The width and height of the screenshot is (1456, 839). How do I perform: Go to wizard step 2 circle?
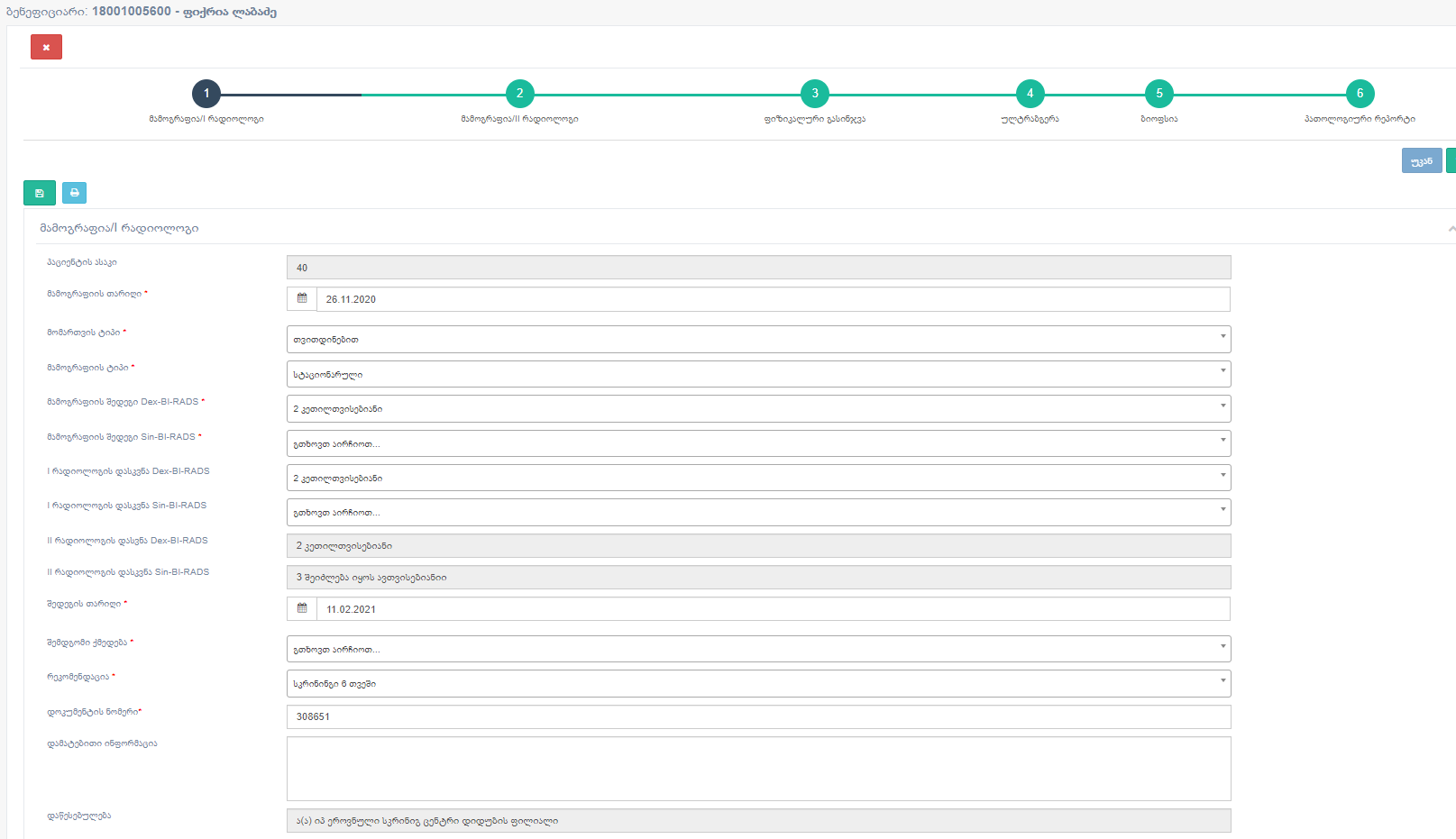tap(519, 94)
